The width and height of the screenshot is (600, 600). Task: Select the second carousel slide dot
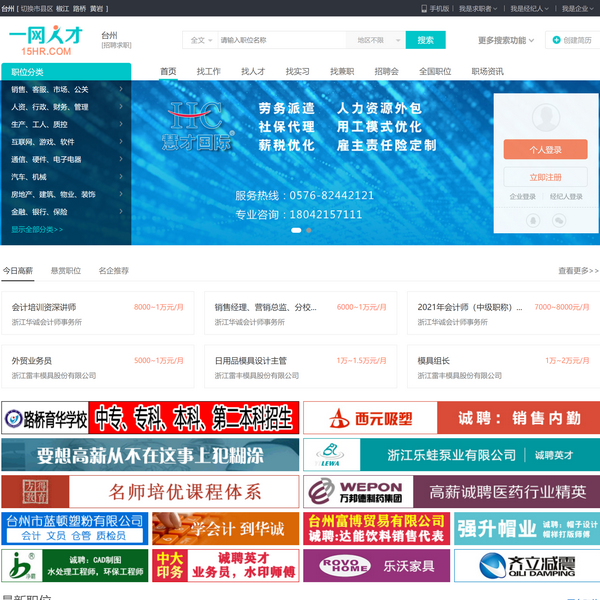[x=308, y=230]
